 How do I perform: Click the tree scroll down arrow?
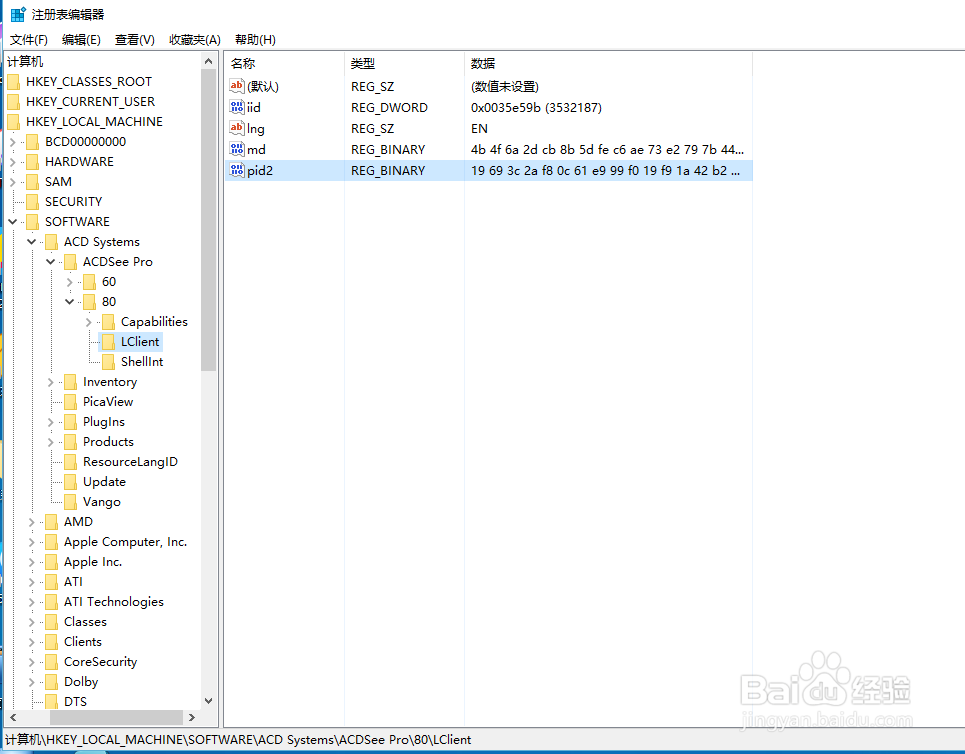209,701
